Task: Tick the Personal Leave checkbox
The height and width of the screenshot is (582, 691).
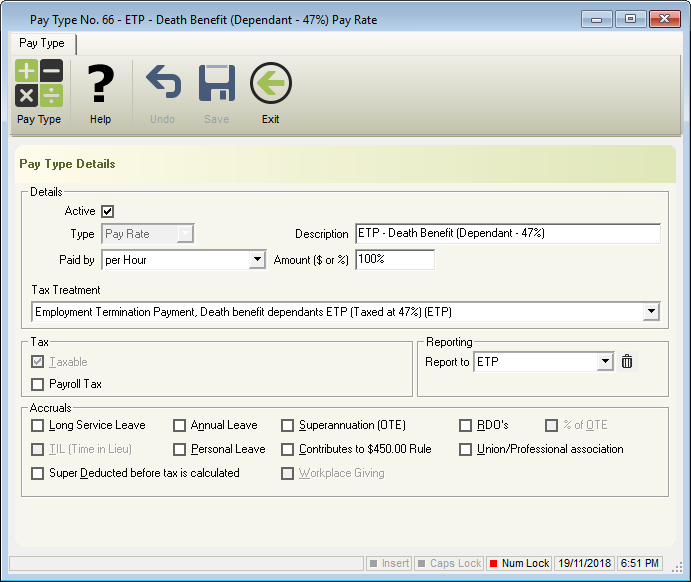Action: pos(179,449)
